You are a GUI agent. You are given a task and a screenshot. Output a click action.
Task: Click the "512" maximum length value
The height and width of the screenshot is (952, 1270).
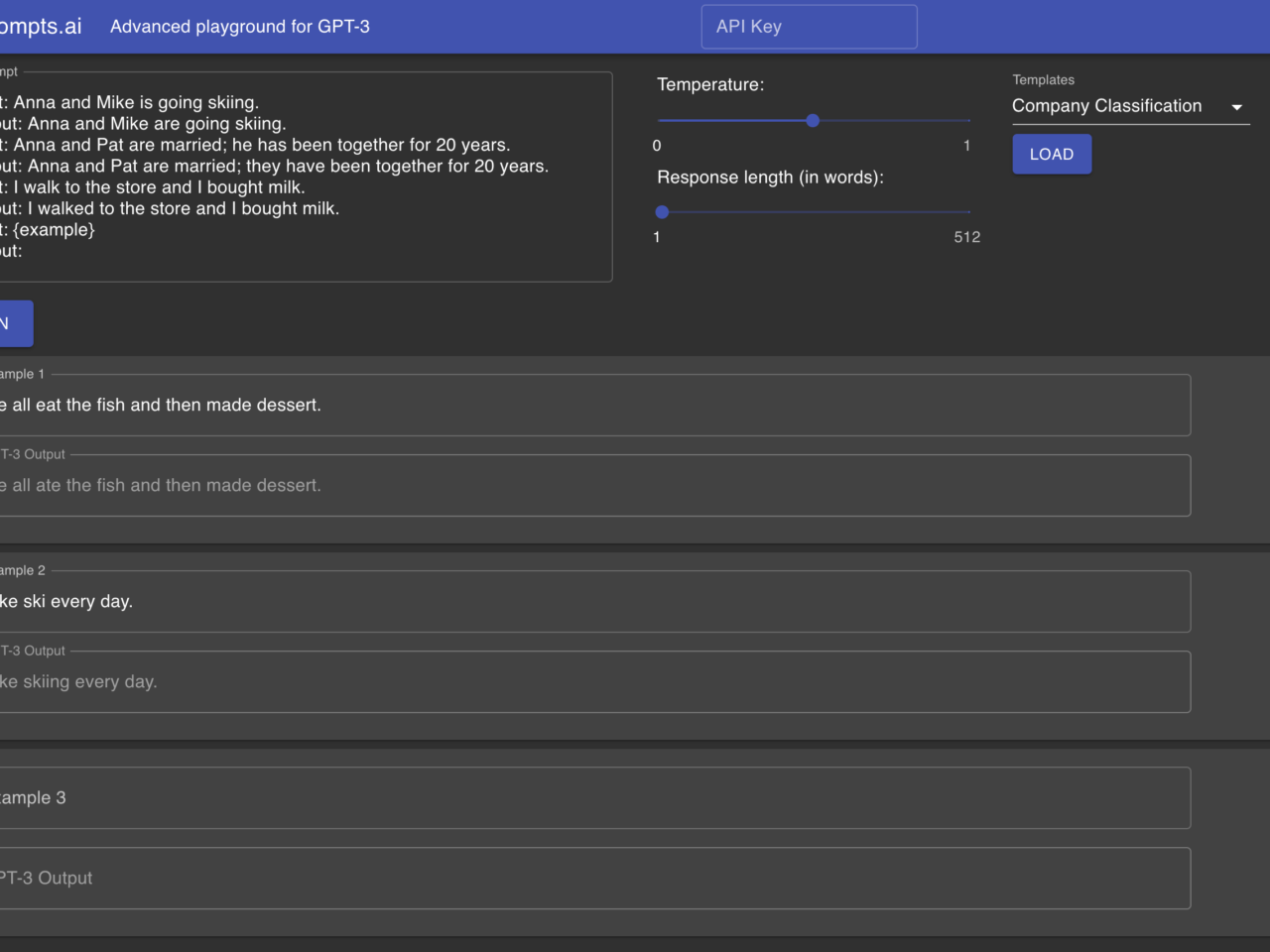967,237
